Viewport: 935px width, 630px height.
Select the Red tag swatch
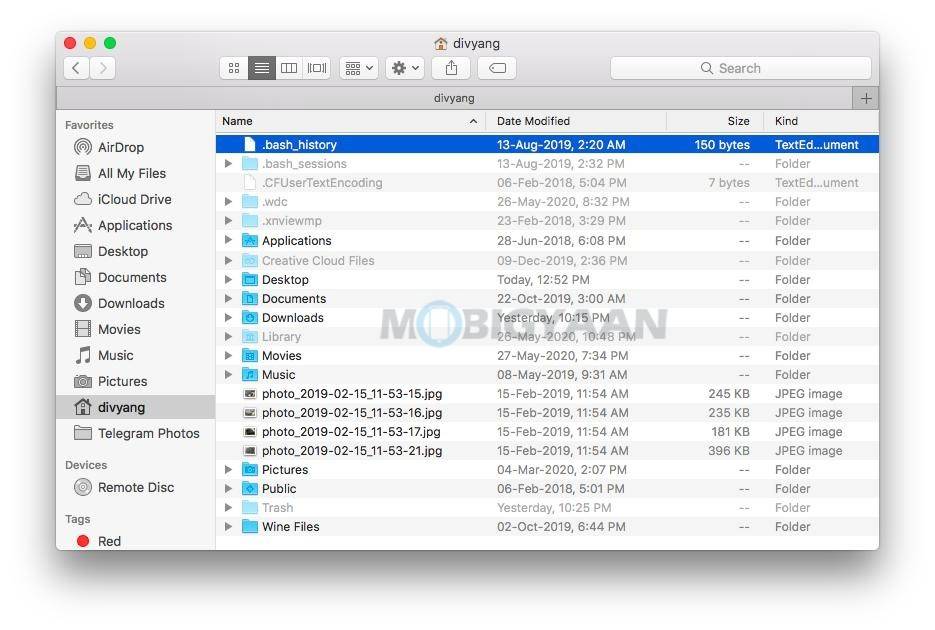click(83, 541)
